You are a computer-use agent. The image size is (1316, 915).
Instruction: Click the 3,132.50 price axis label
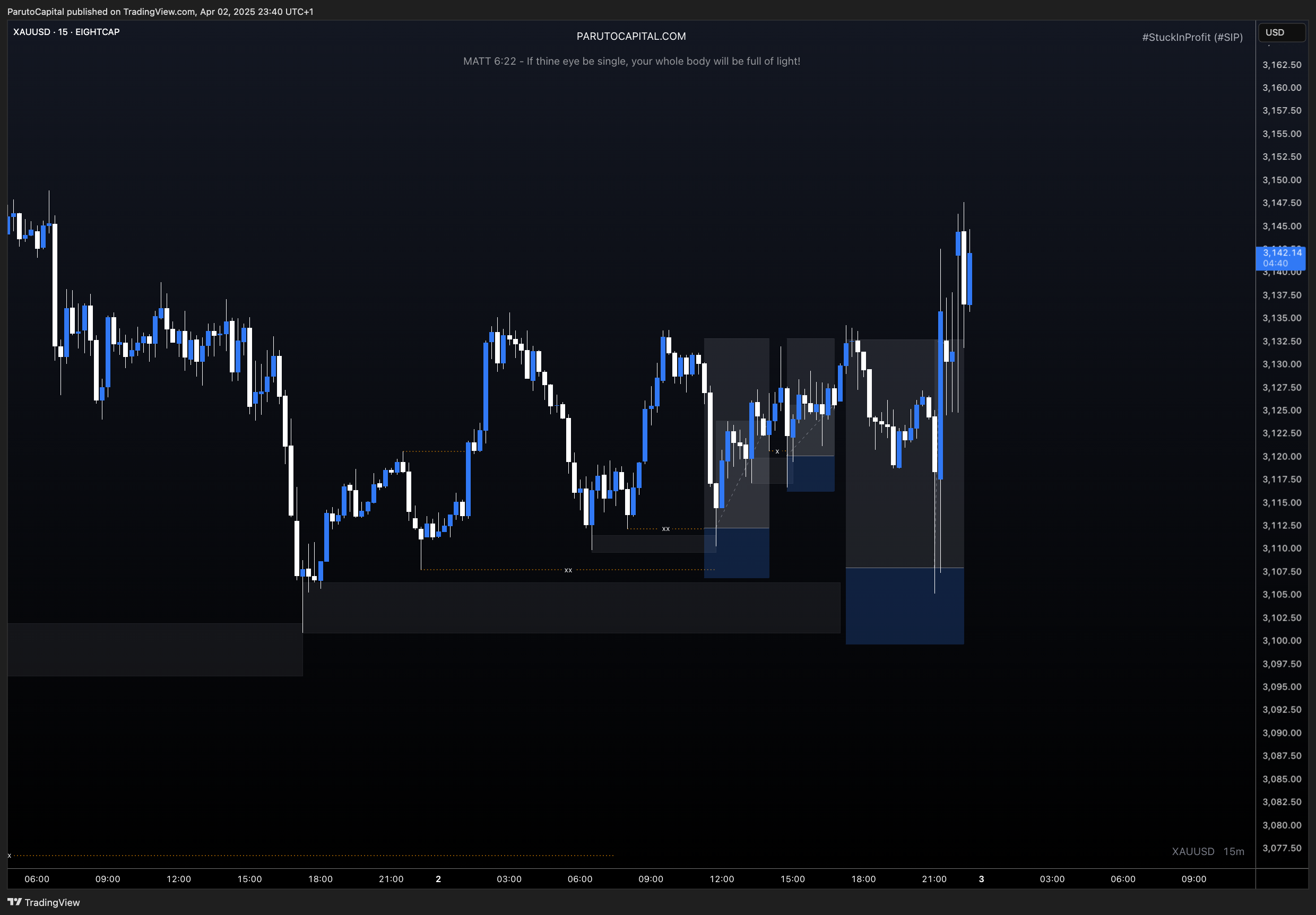point(1282,341)
